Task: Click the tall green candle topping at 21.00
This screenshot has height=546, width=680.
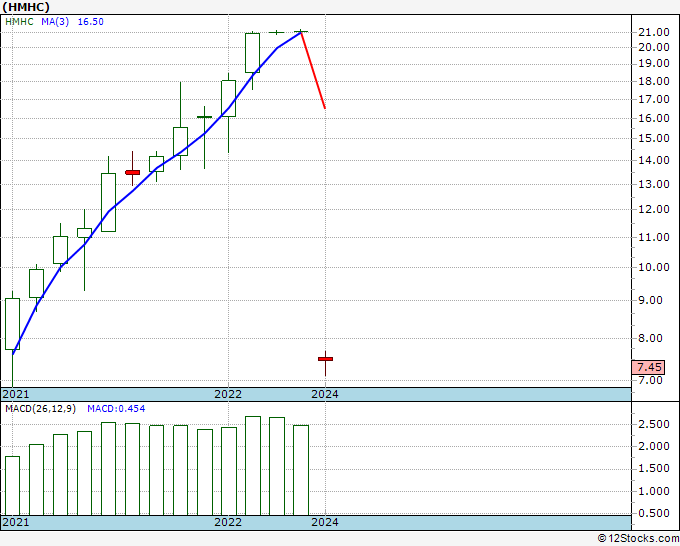Action: (252, 53)
